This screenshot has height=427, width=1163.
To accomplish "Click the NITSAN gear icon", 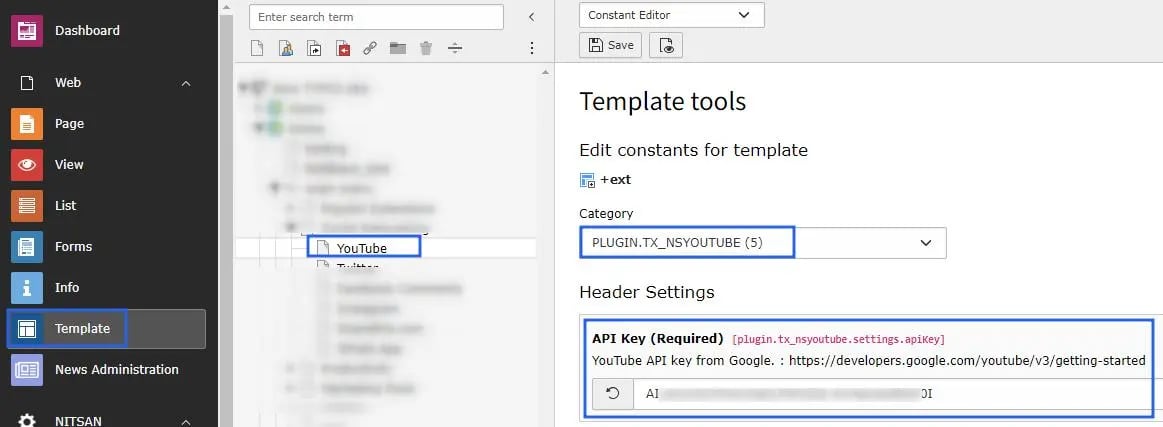I will point(27,420).
